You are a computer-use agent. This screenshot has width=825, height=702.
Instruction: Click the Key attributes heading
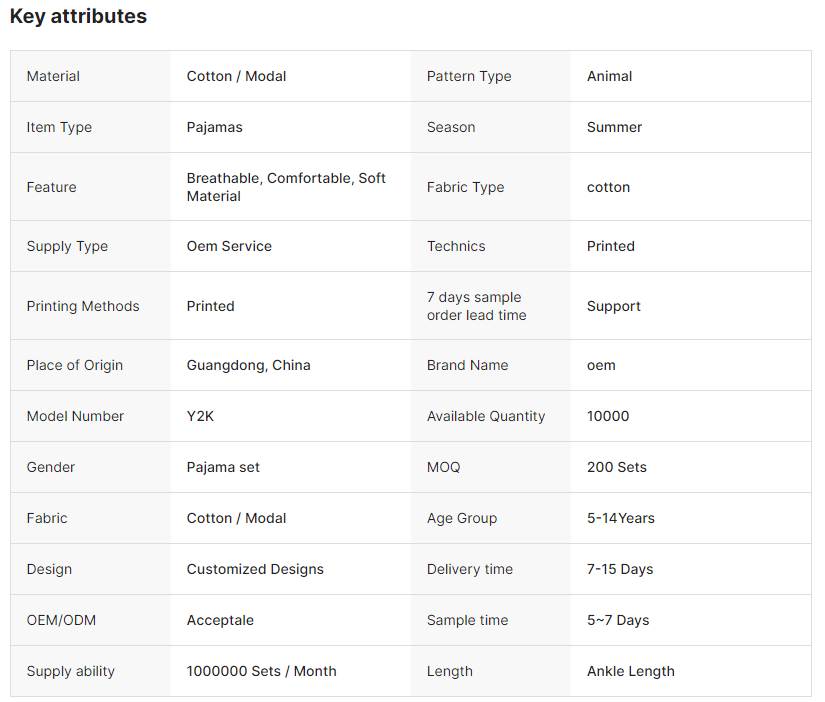(x=78, y=17)
